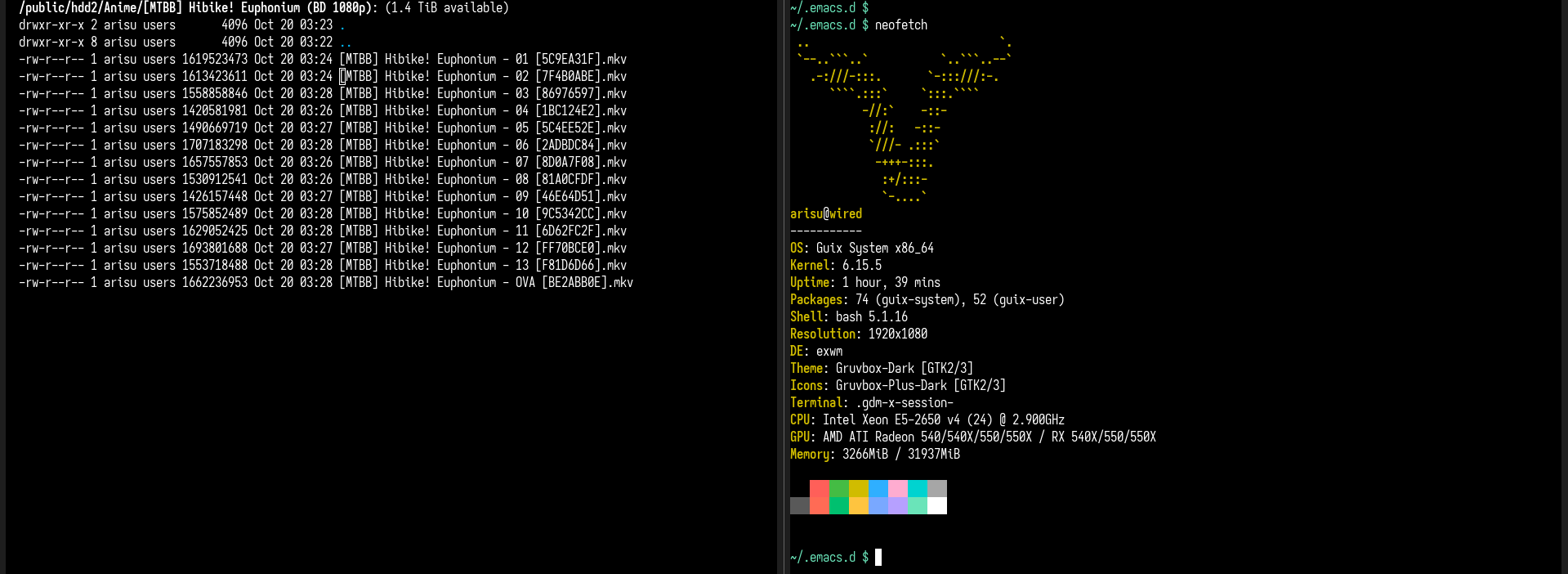Select the OVA [BE2ABB0E].mkv file

(x=486, y=282)
